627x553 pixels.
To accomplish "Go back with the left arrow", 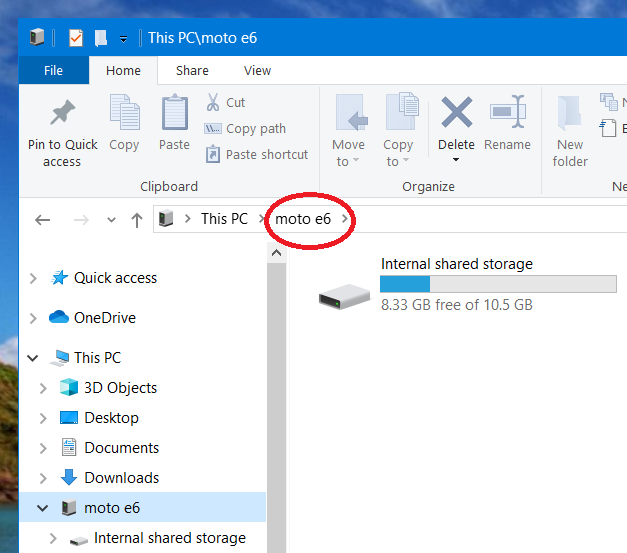I will coord(42,220).
